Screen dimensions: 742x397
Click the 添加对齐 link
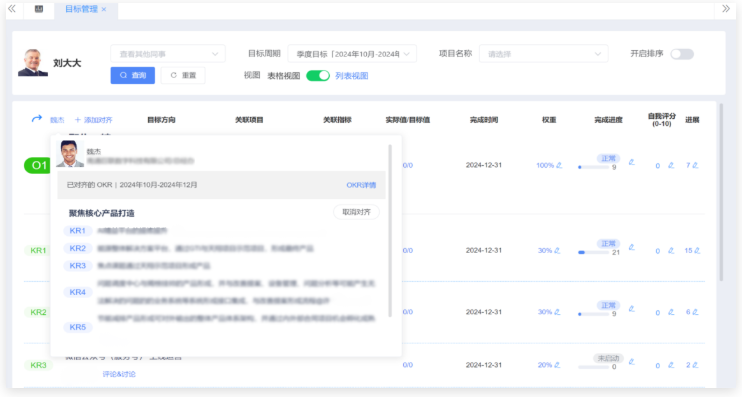[x=93, y=120]
